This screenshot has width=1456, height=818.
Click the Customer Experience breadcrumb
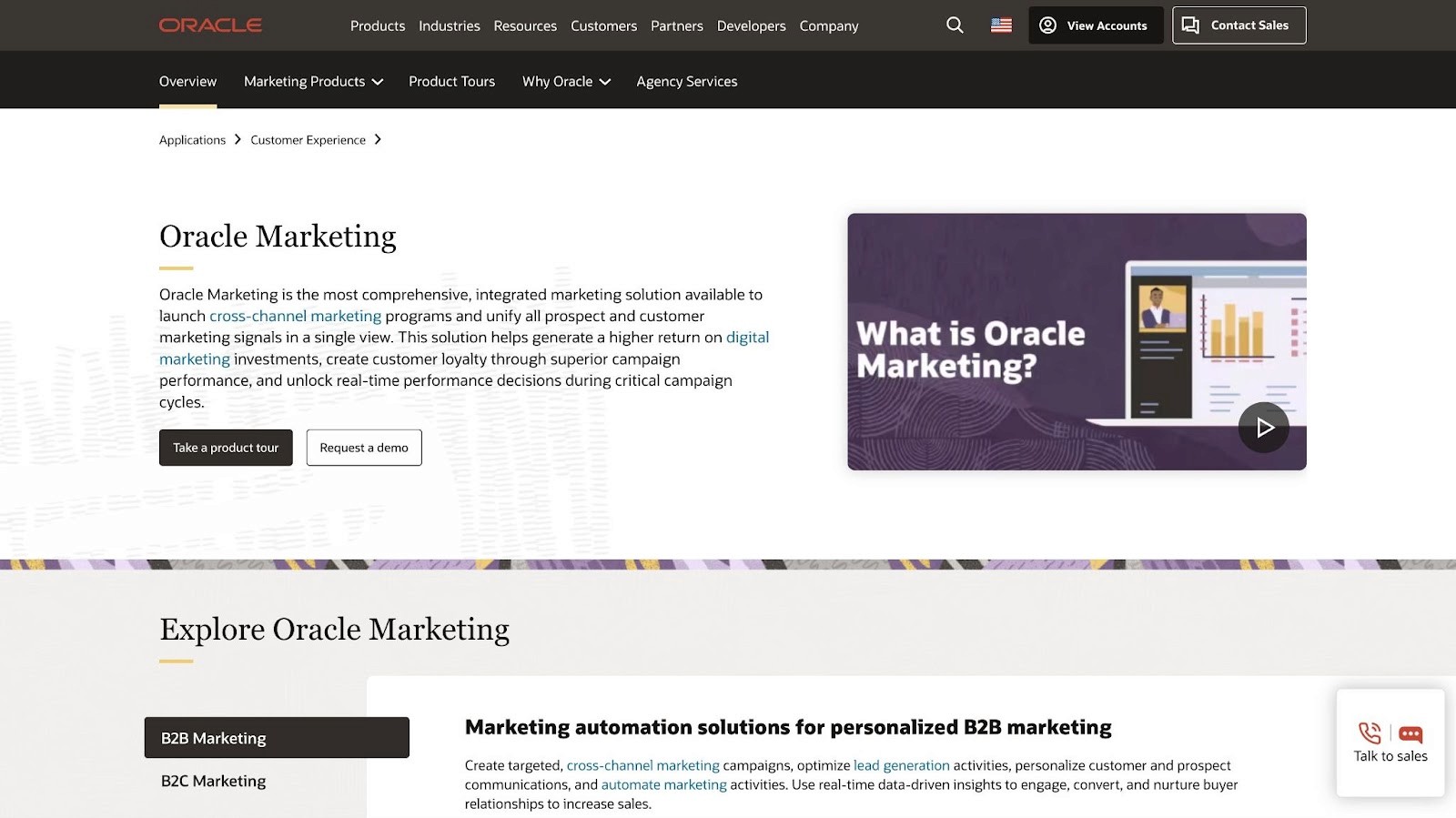click(x=308, y=139)
